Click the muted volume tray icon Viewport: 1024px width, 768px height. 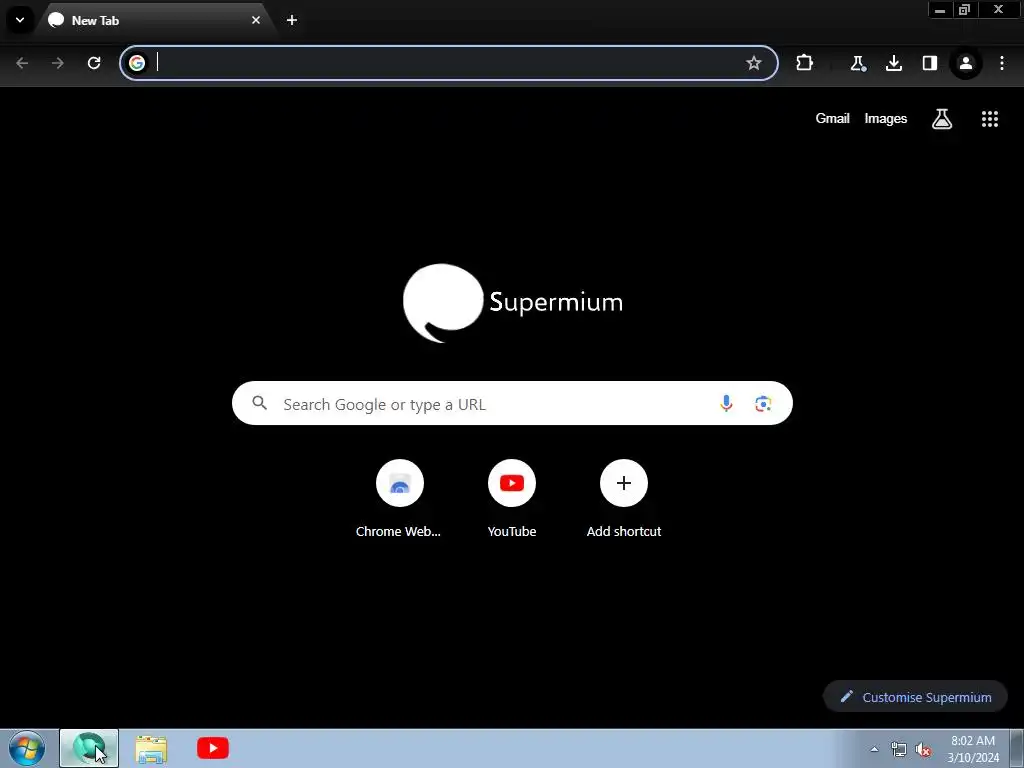pos(923,749)
